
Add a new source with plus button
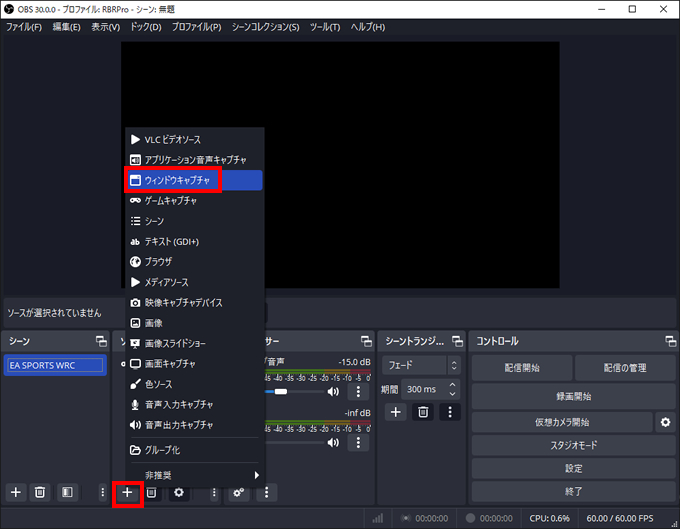click(127, 493)
